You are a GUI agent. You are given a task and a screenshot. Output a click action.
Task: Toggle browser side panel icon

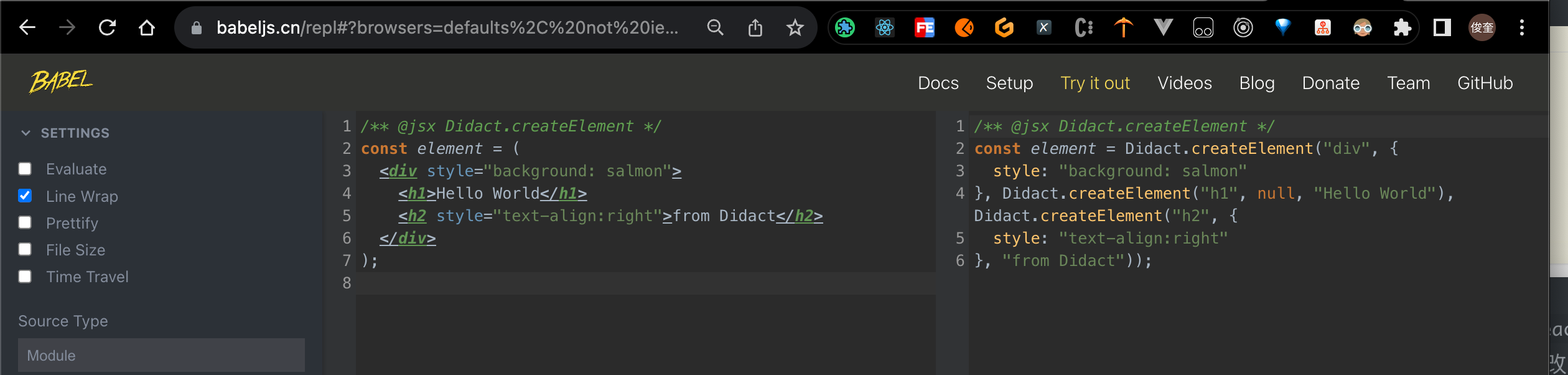tap(1442, 27)
